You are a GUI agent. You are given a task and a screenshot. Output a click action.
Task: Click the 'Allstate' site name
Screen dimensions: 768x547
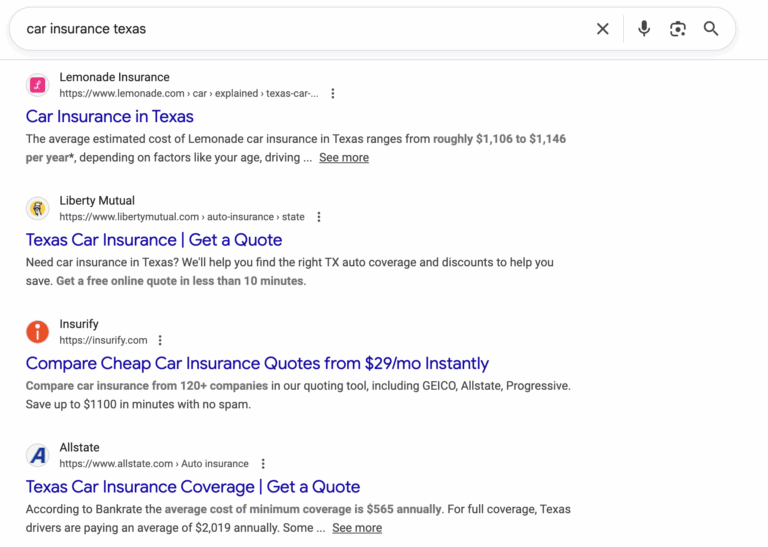(x=79, y=448)
